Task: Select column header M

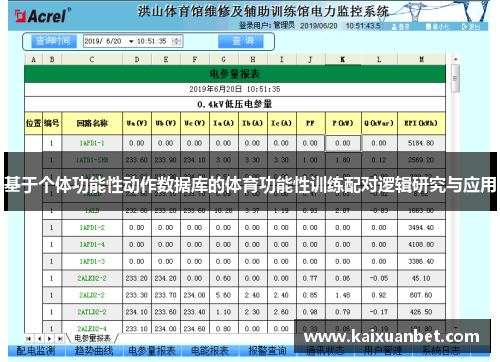Action: (x=421, y=60)
